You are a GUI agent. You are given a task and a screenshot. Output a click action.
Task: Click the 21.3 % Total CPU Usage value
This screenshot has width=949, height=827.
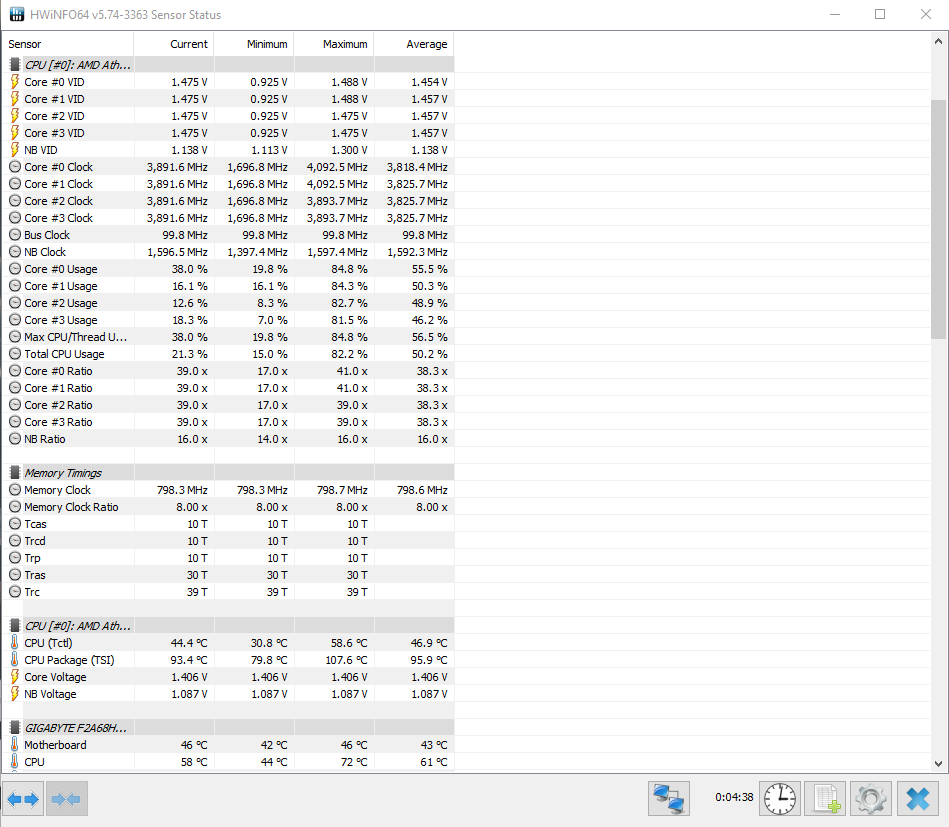[x=189, y=354]
